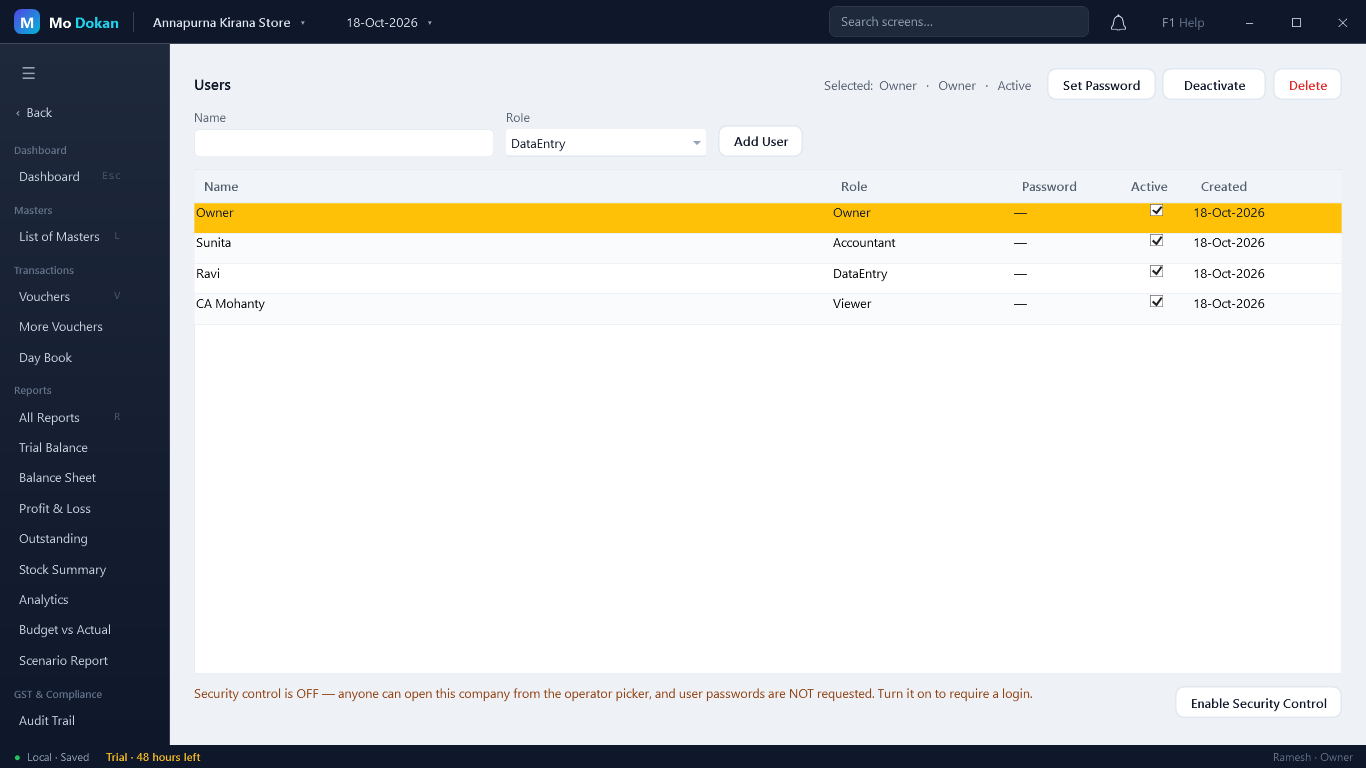
Task: Sort by the Name column header
Action: 221,187
